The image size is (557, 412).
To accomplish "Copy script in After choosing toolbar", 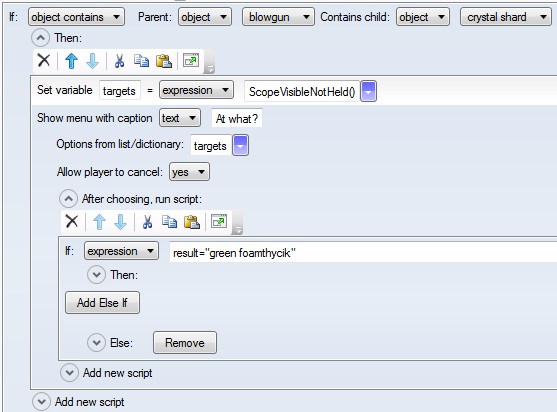I will pos(169,222).
